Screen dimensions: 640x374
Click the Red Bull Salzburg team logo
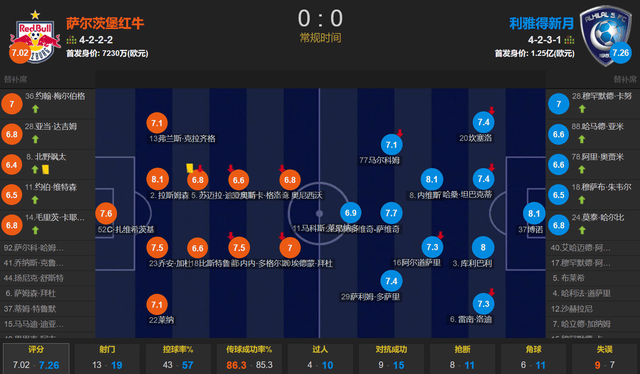(35, 37)
